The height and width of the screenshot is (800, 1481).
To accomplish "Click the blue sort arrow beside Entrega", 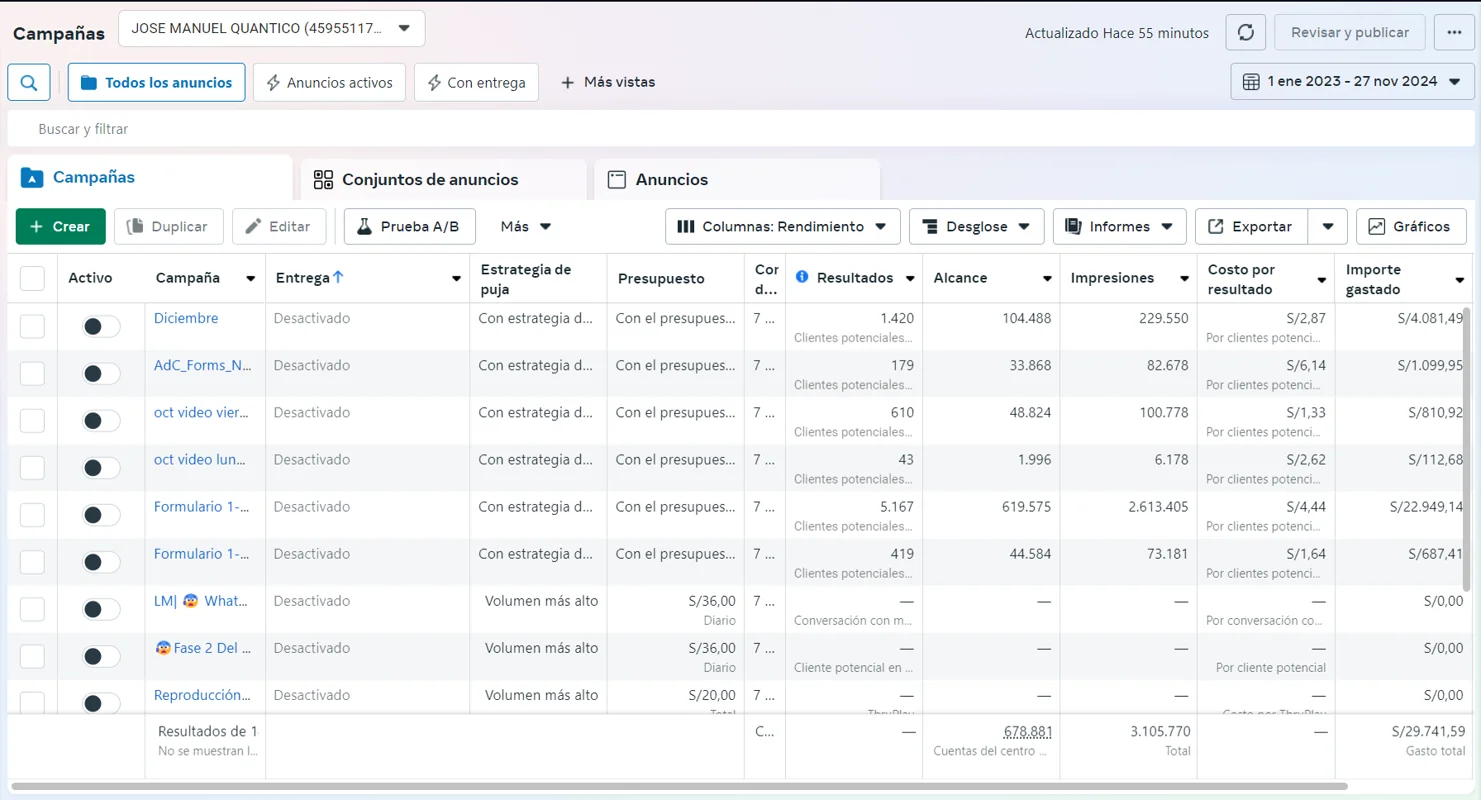I will point(338,277).
